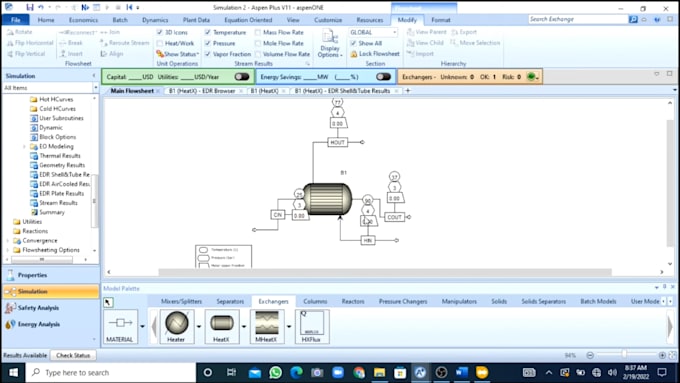Open the All Items filter dropdown
Image resolution: width=680 pixels, height=383 pixels.
pos(95,88)
